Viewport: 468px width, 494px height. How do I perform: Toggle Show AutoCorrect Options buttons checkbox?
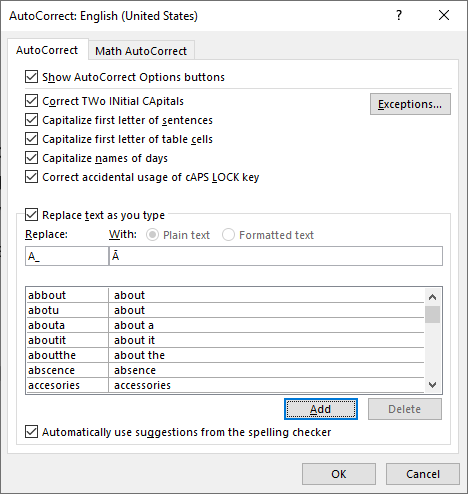tap(32, 77)
